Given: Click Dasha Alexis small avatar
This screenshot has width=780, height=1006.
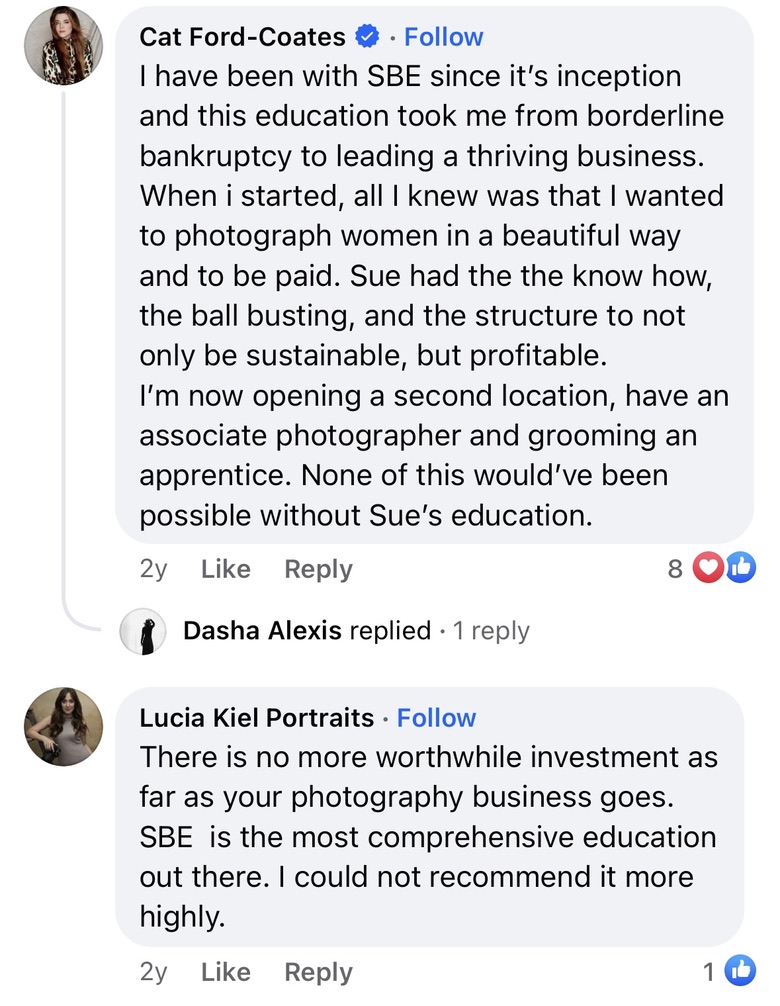Looking at the screenshot, I should [x=143, y=632].
